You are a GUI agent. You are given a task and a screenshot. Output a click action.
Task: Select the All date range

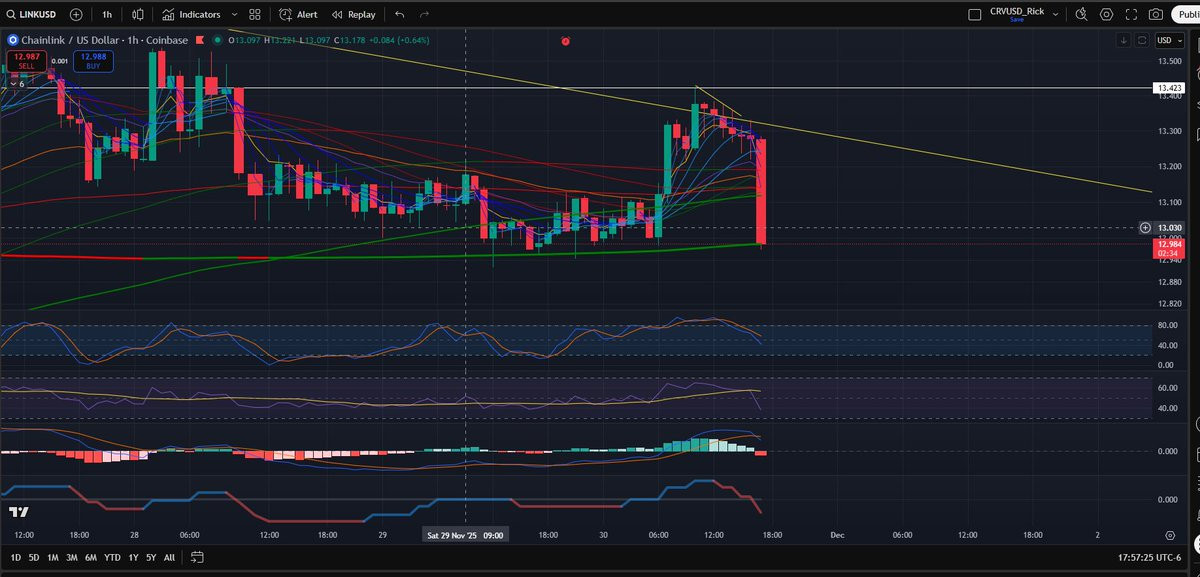(169, 557)
